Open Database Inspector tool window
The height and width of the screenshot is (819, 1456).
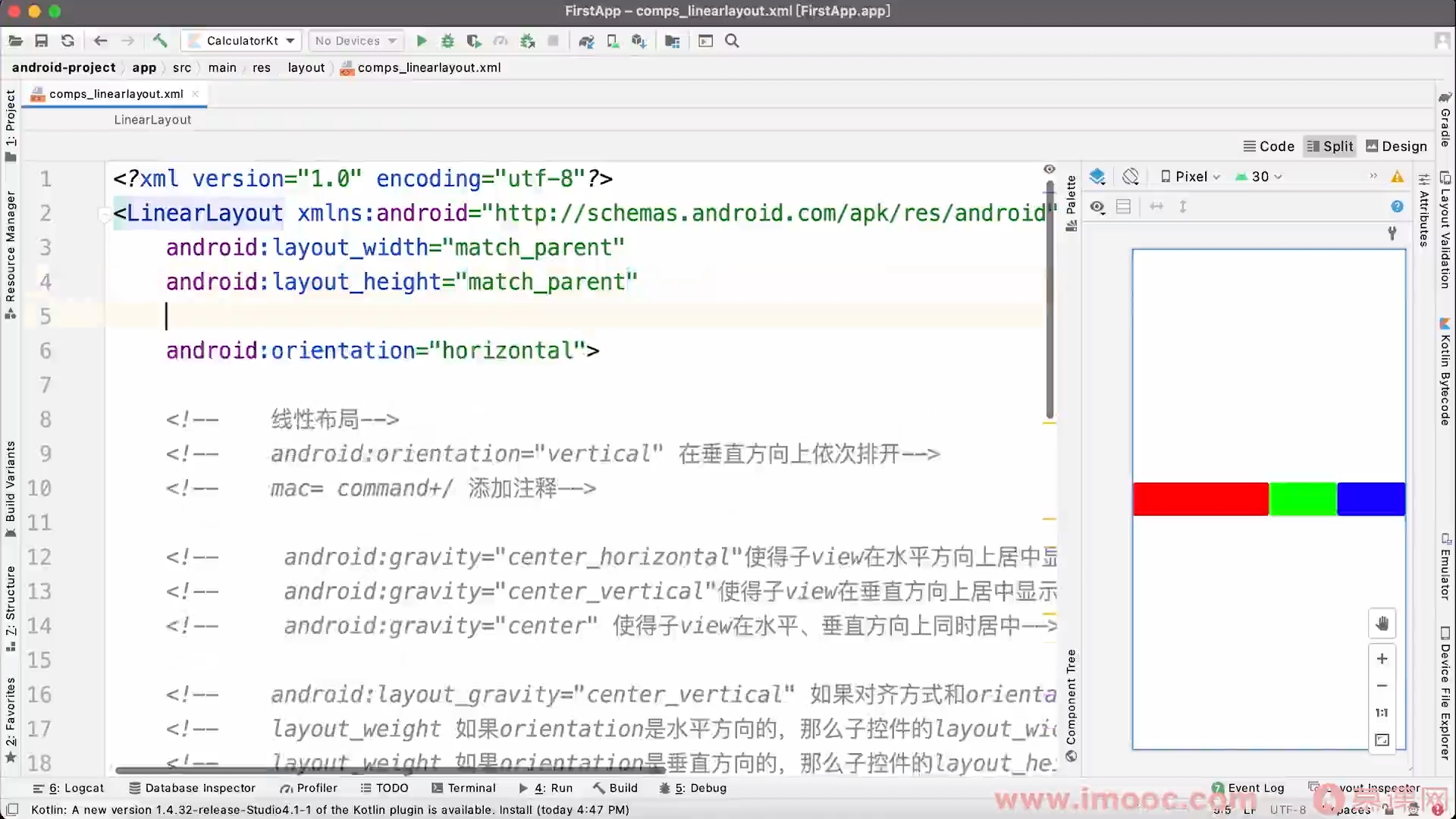[x=192, y=788]
